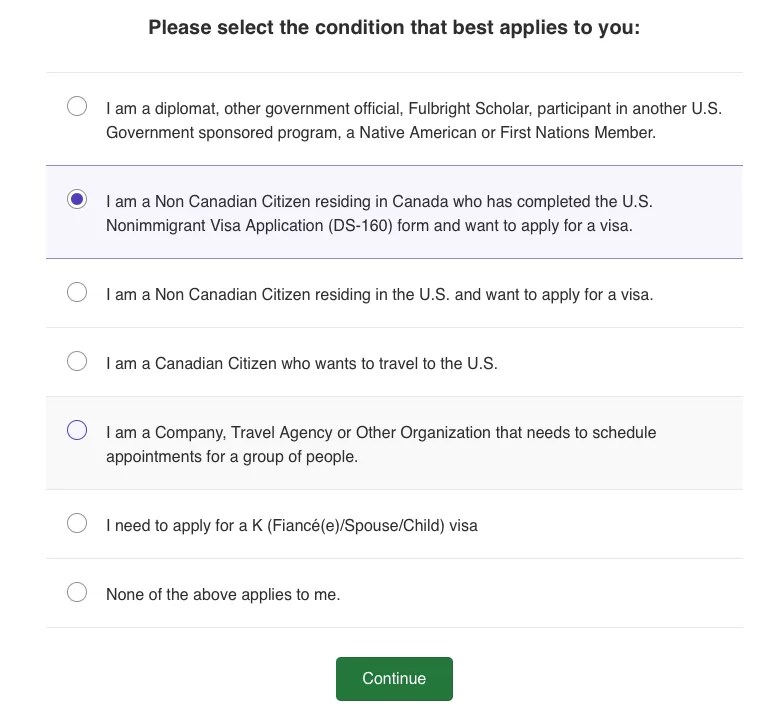The height and width of the screenshot is (722, 766).
Task: Click the 'Canadian Citizen who wants to travel' label
Action: pos(301,363)
